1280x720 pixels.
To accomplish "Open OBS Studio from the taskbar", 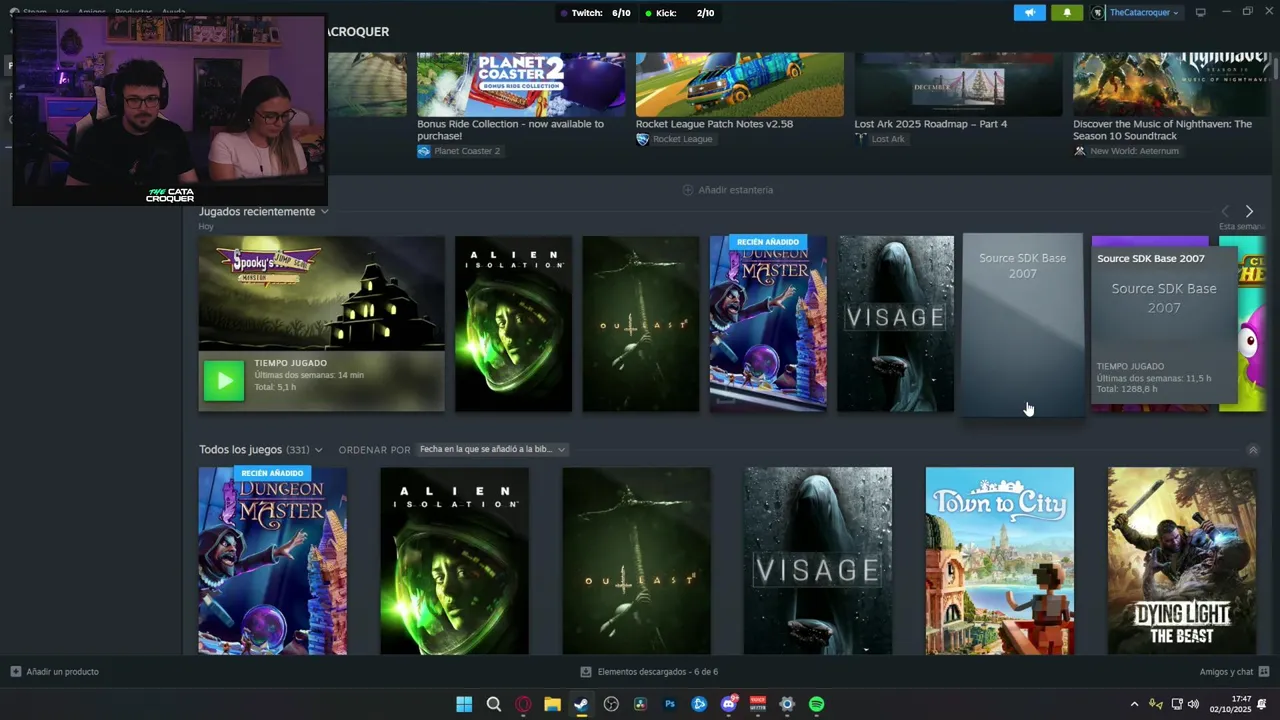I will pos(611,704).
